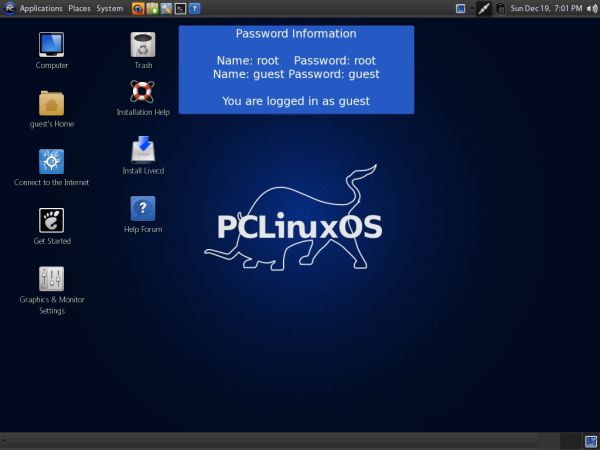Open the control center tools icon in panel
600x450 pixels.
click(166, 8)
